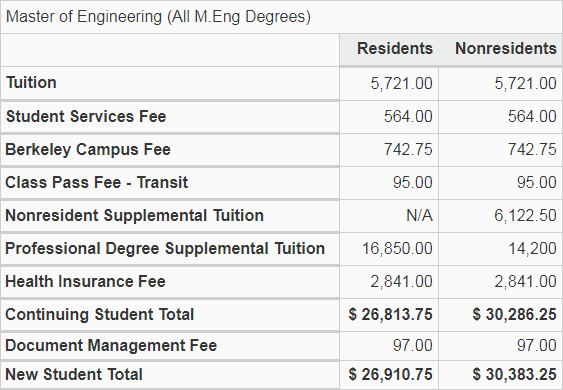Screen dimensions: 563x390
Task: Select the Nonresidents column header
Action: pos(506,48)
